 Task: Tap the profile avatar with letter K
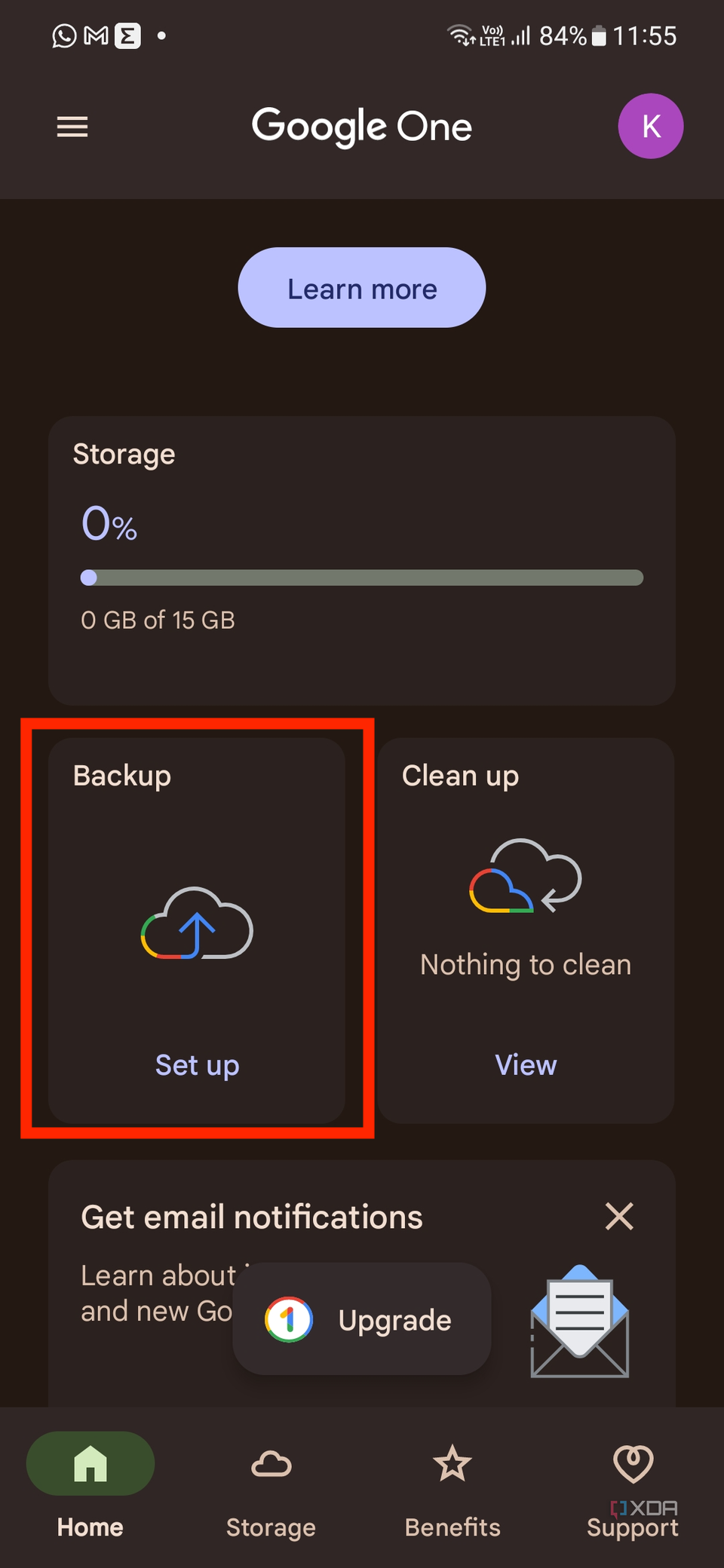point(650,126)
